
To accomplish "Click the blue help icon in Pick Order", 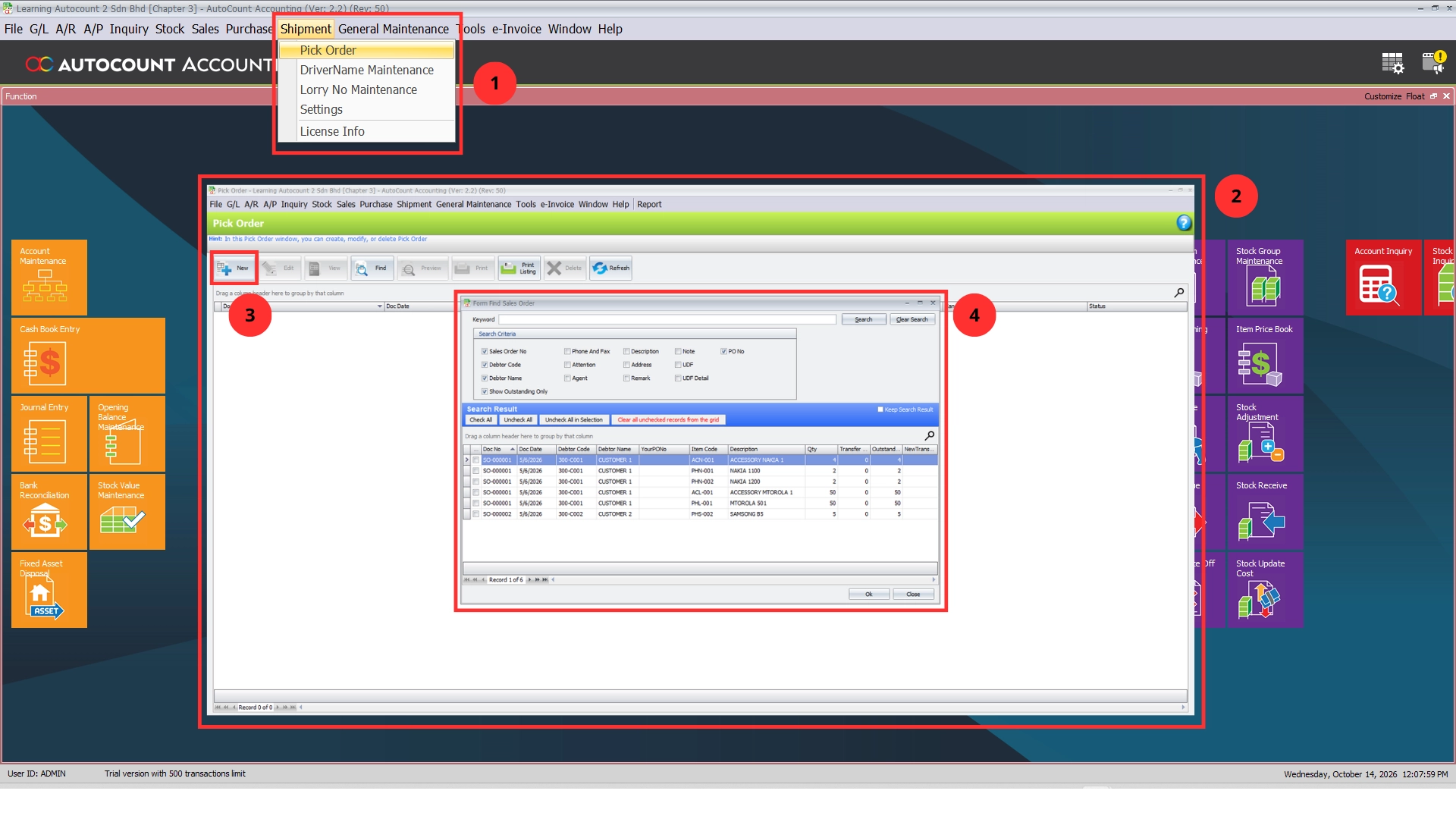I will coord(1184,223).
